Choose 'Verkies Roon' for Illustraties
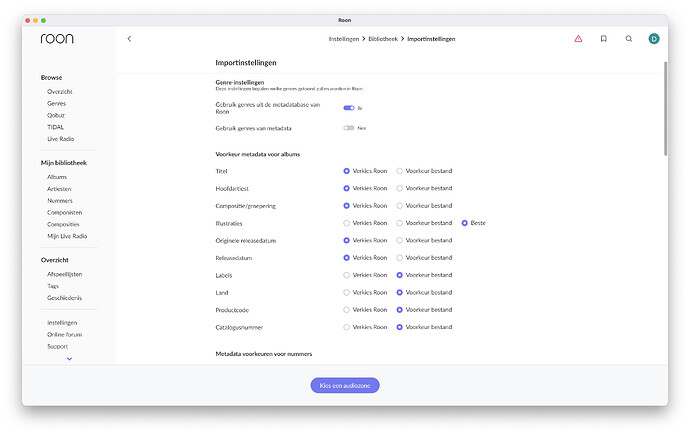 [x=347, y=223]
